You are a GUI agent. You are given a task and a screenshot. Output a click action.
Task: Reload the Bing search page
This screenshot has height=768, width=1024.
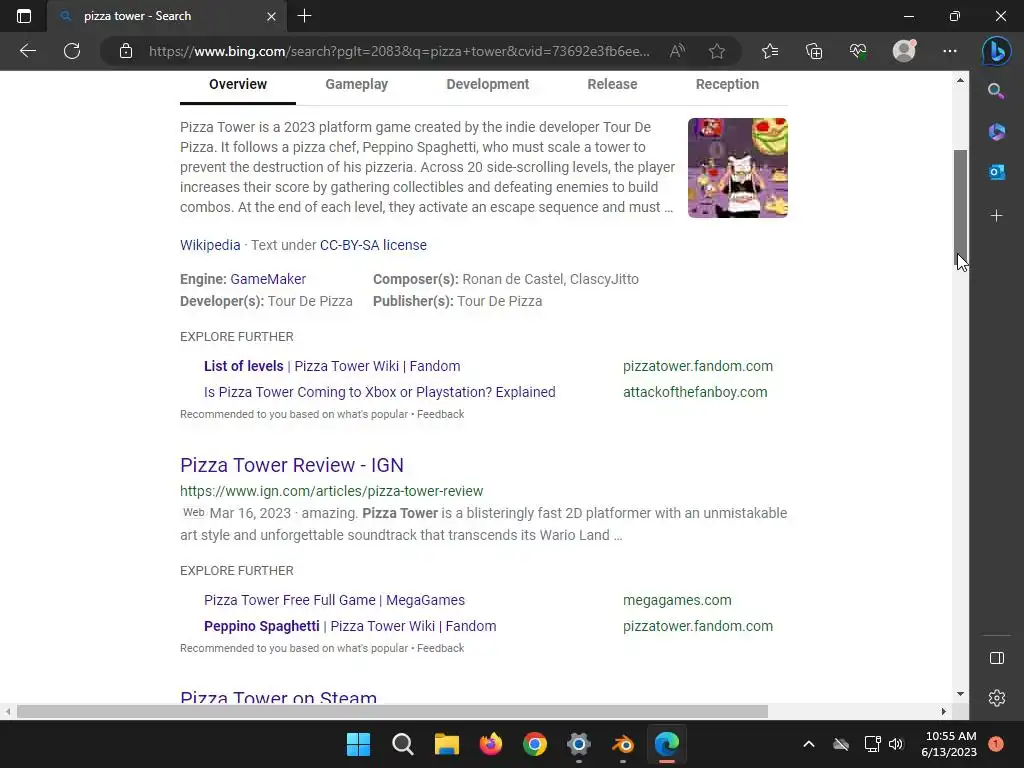(x=72, y=51)
